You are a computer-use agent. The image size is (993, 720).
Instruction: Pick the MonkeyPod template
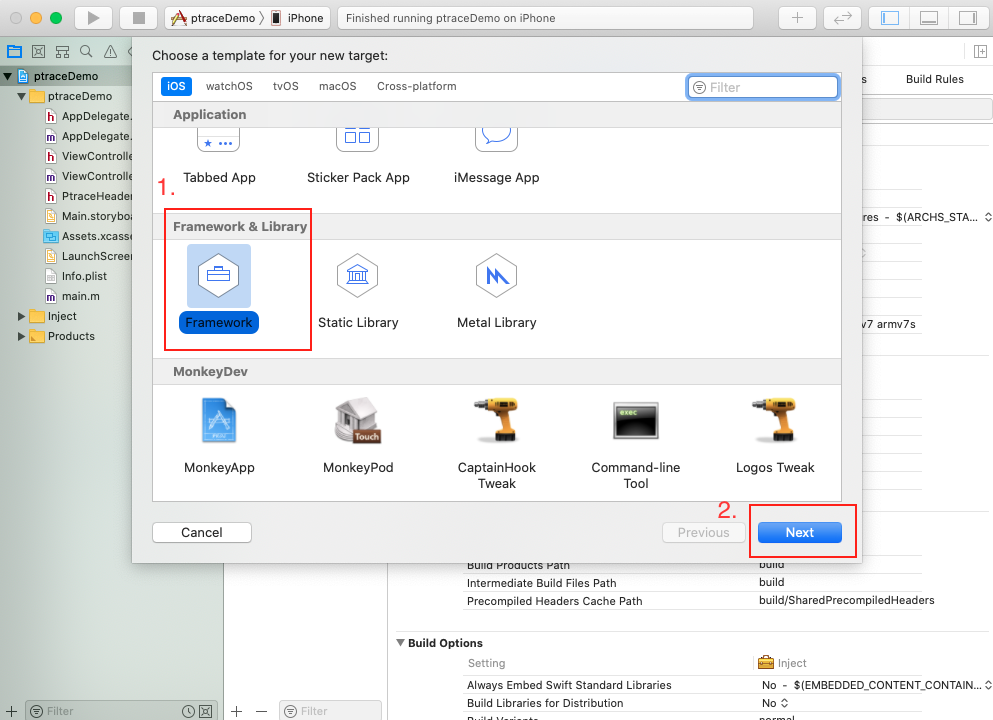click(358, 436)
